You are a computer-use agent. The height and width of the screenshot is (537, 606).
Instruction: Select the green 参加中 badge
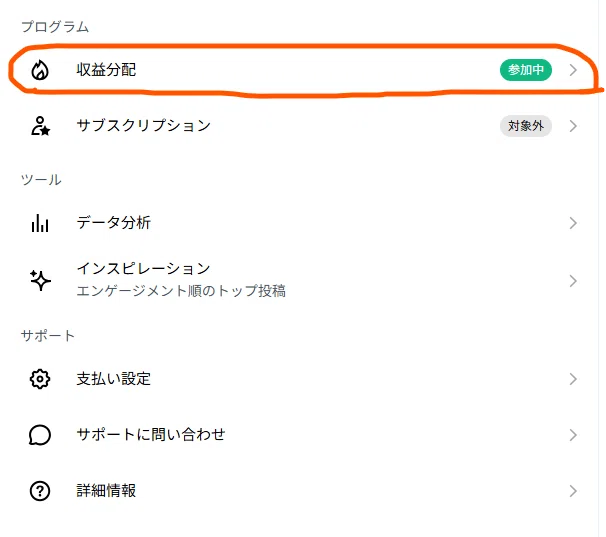click(526, 70)
